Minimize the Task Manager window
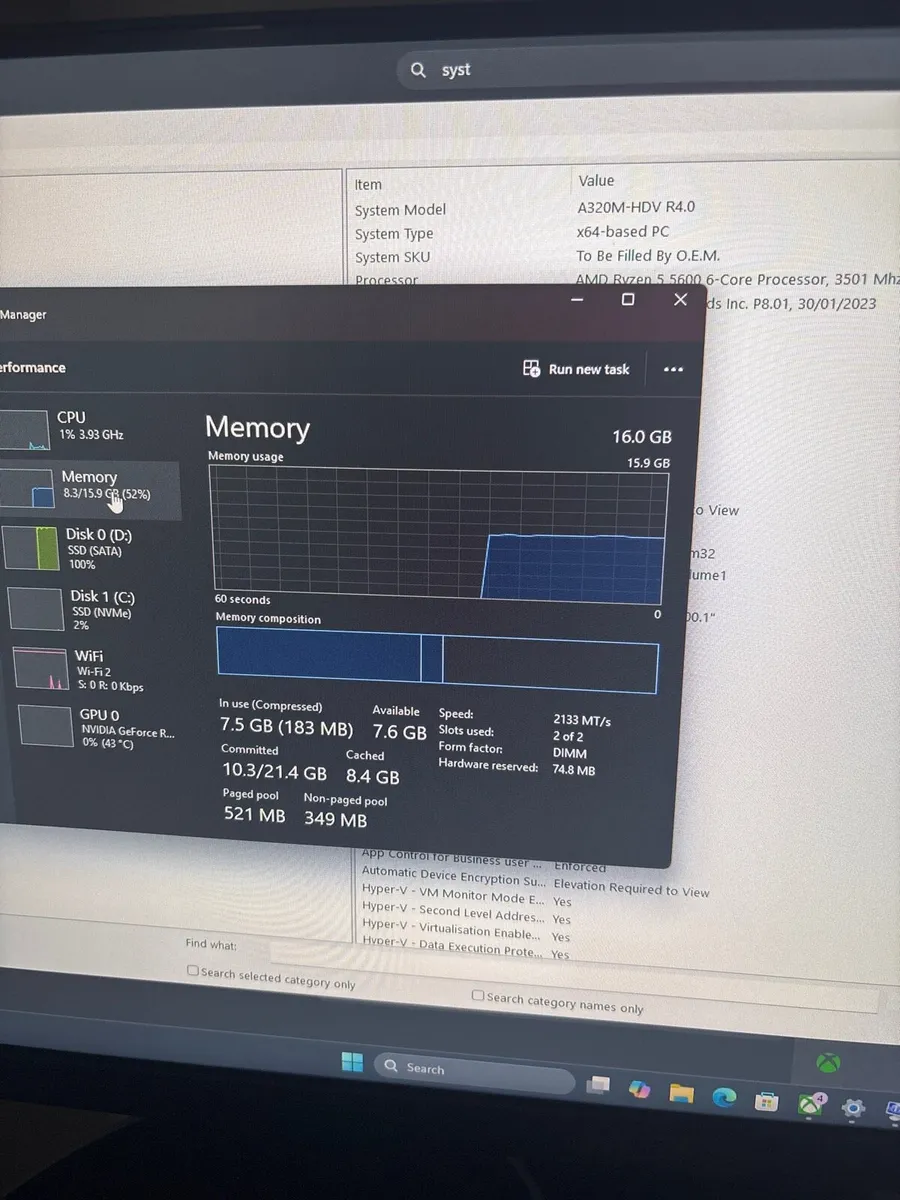 coord(578,299)
